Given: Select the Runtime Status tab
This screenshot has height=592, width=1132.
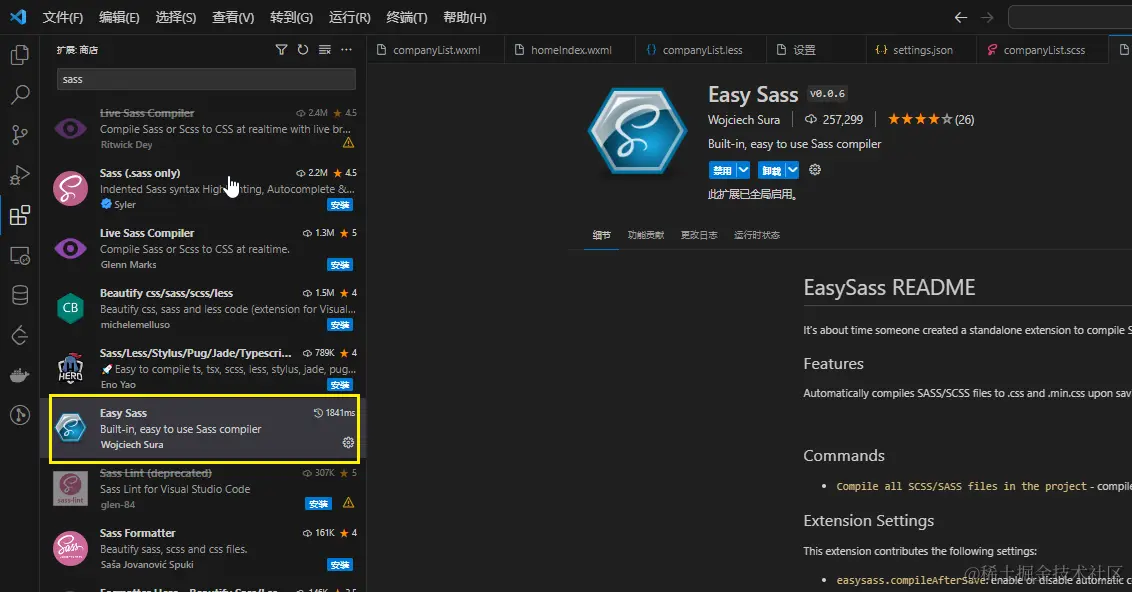Looking at the screenshot, I should (x=757, y=235).
